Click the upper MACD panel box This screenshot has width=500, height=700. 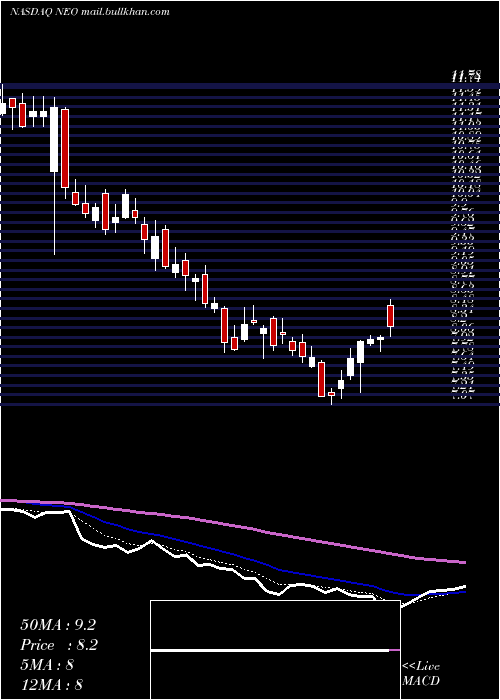275,625
